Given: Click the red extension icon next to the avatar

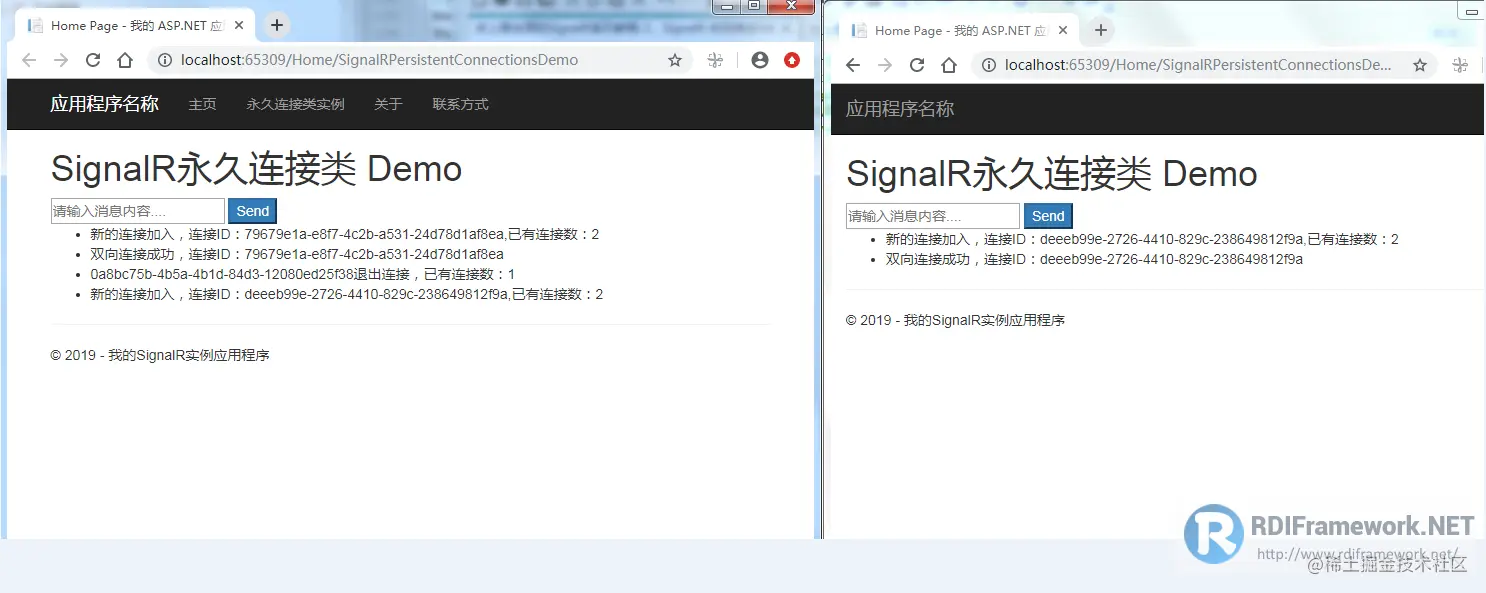Looking at the screenshot, I should [792, 59].
